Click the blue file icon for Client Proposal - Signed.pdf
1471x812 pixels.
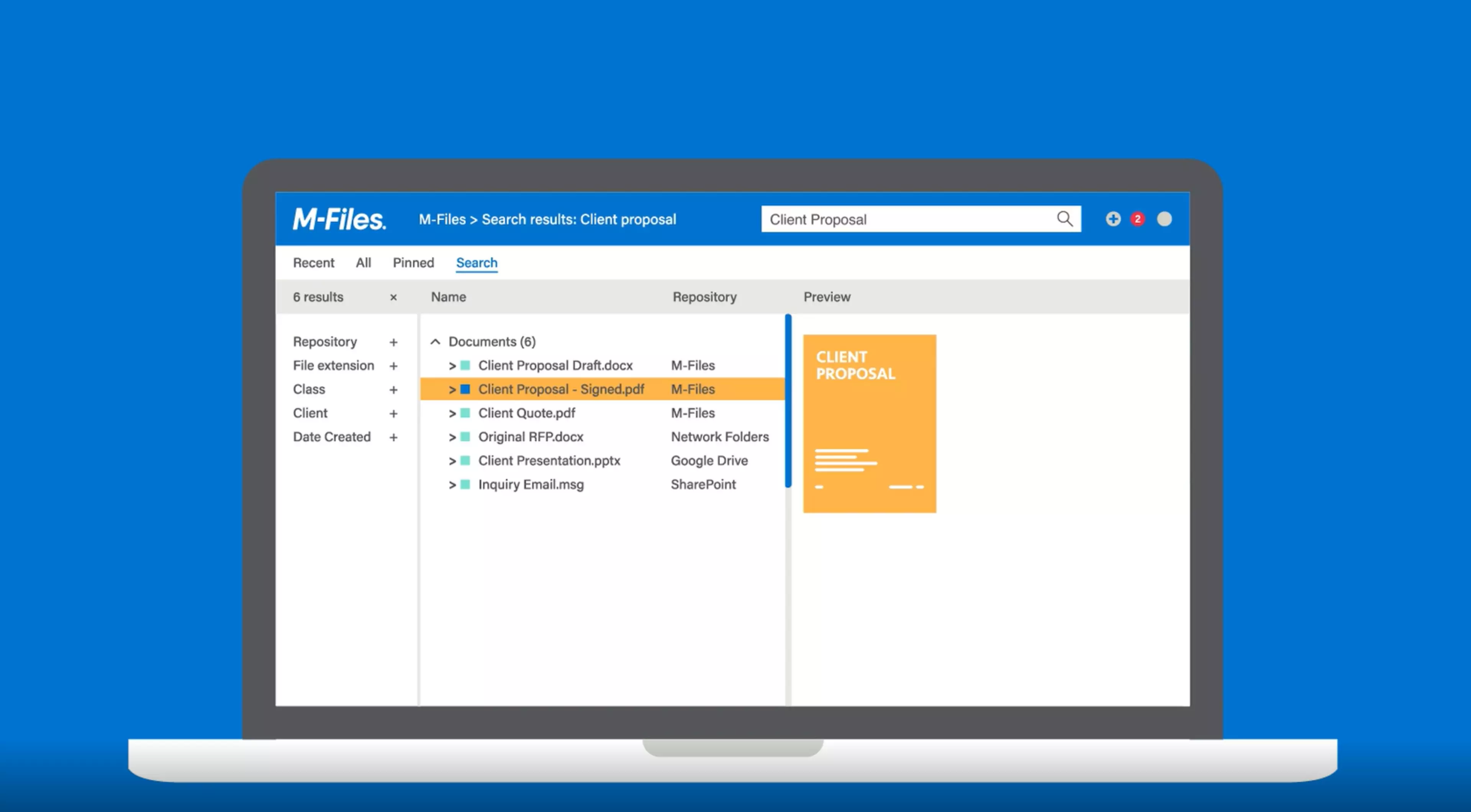465,389
